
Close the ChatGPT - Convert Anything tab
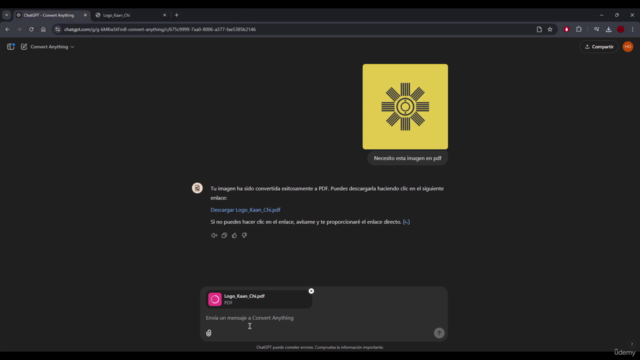point(85,15)
